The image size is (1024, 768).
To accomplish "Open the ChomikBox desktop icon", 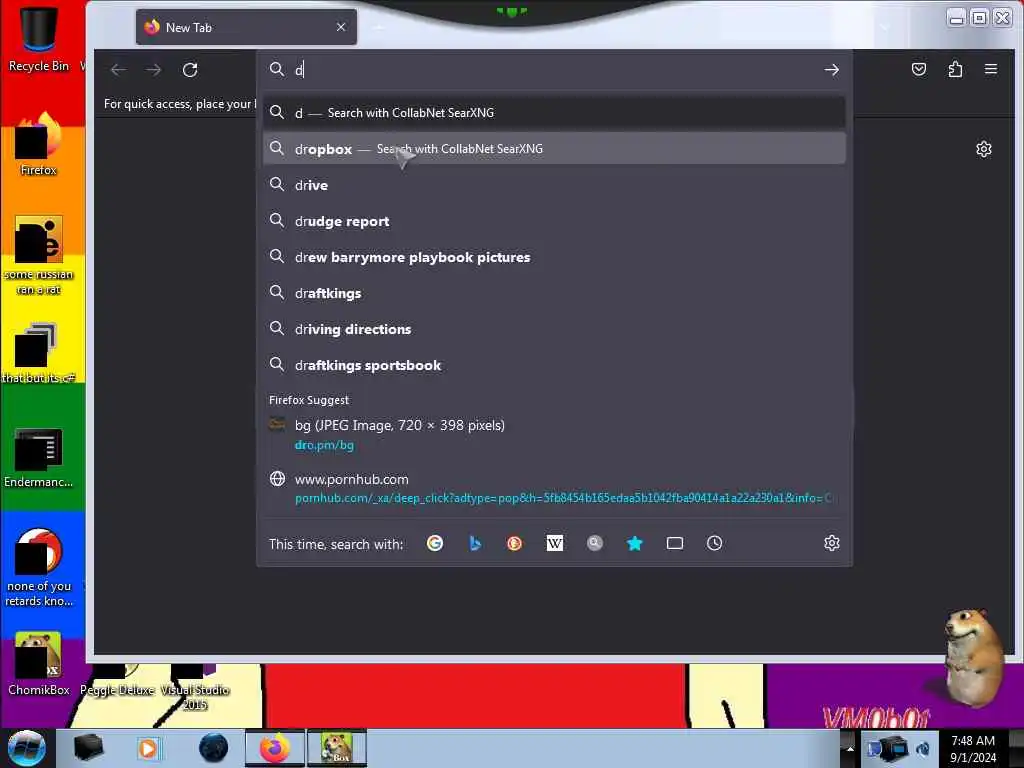I will [39, 664].
